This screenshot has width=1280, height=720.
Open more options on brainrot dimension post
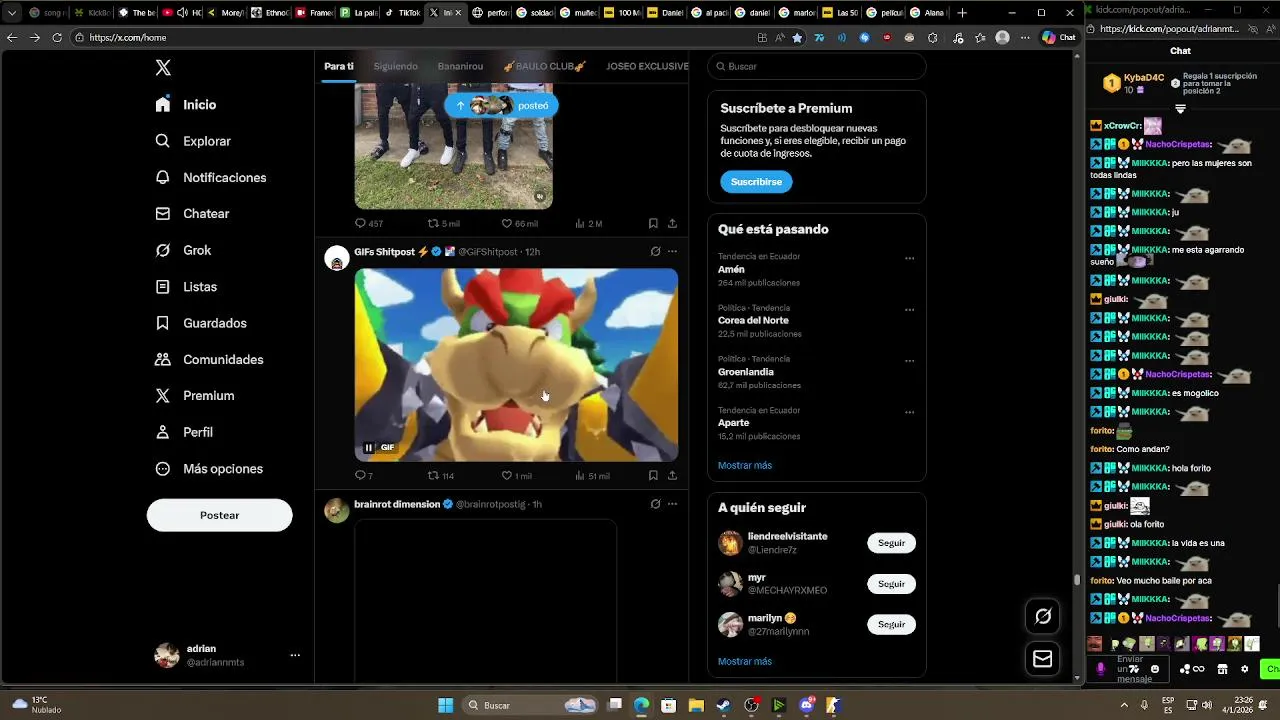point(672,504)
